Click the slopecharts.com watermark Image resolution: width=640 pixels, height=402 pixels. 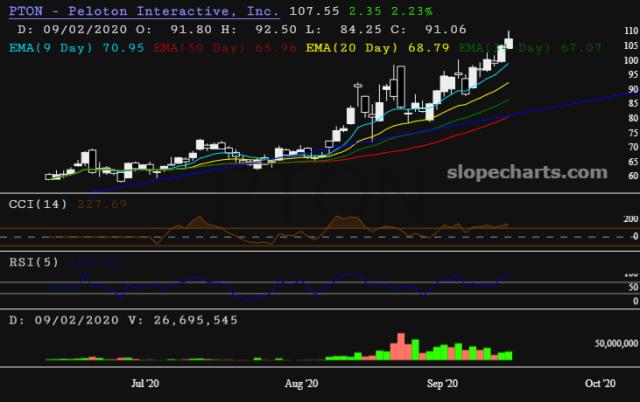coord(527,172)
